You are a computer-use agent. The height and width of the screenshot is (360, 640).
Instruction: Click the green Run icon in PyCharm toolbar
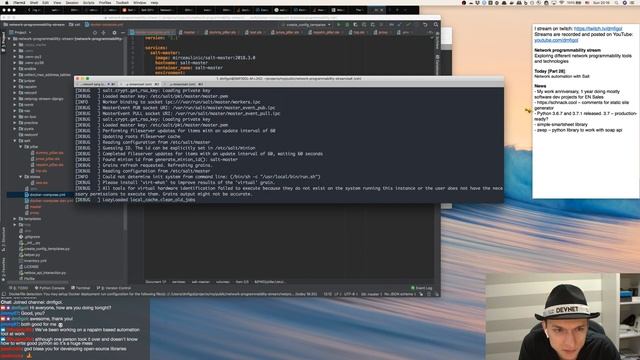[x=338, y=25]
